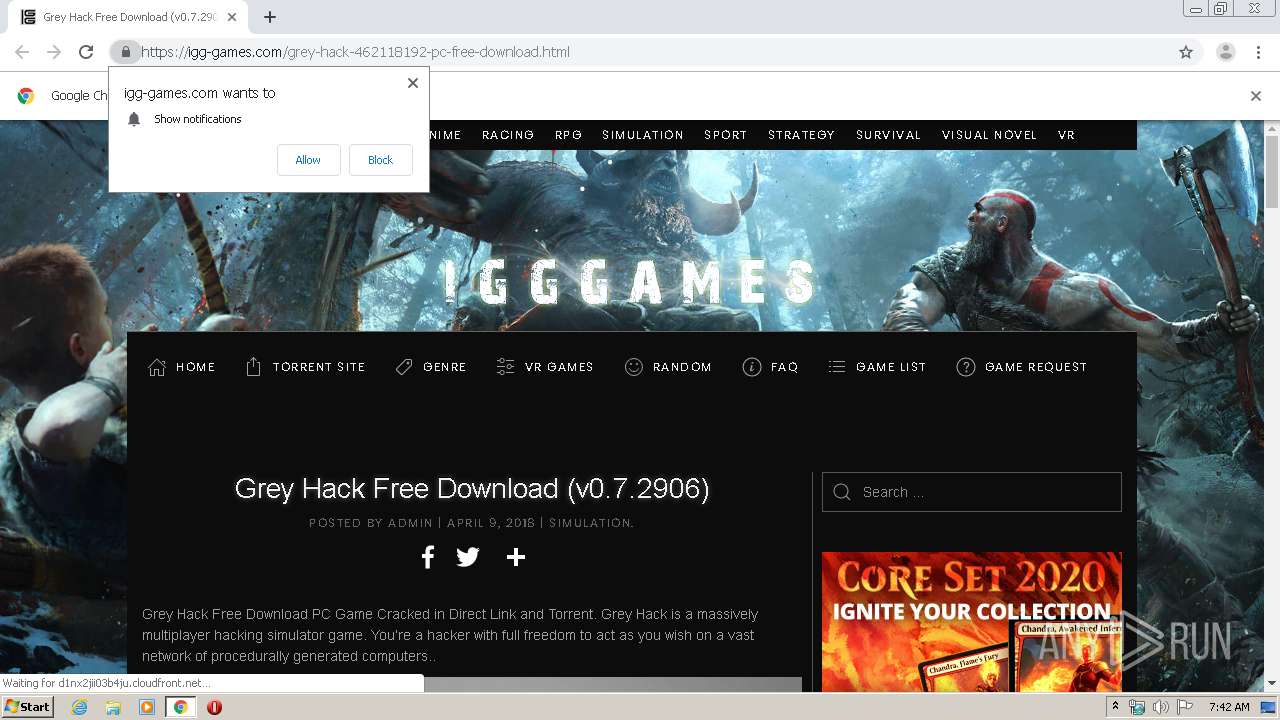Click the browser forward arrow
Image resolution: width=1280 pixels, height=720 pixels.
[x=54, y=52]
